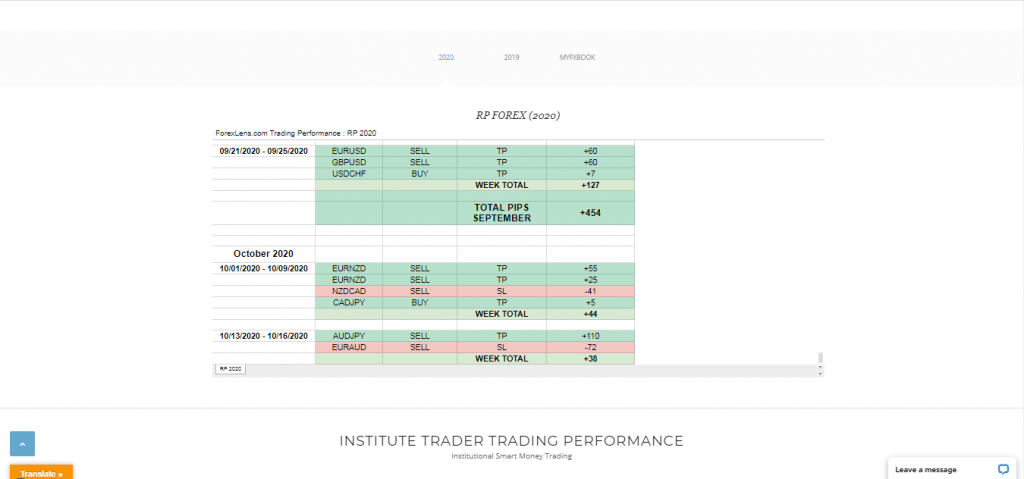This screenshot has width=1024, height=479.
Task: Click the +5 pips cell
Action: click(x=590, y=303)
